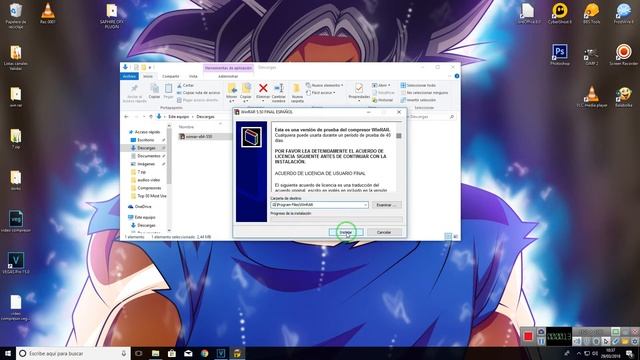Open the Papelera de reciclaje desktop icon
This screenshot has width=640, height=360.
pos(16,16)
